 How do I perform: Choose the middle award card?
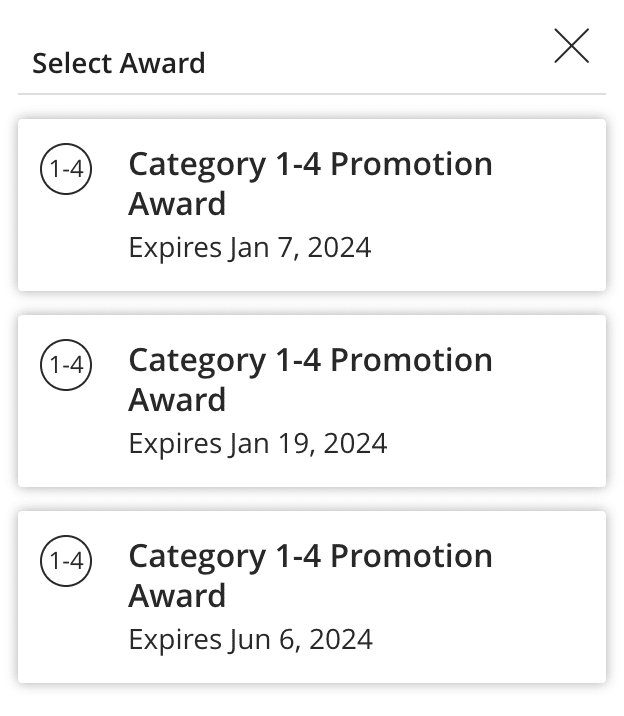coord(312,401)
